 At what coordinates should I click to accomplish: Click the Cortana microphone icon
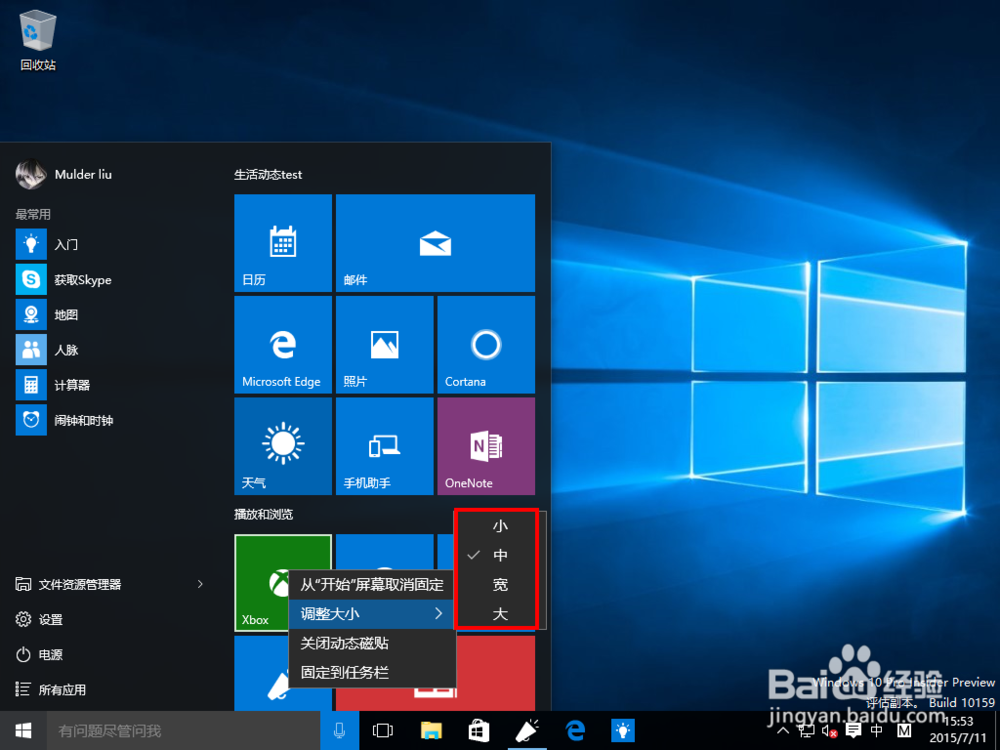[x=339, y=730]
